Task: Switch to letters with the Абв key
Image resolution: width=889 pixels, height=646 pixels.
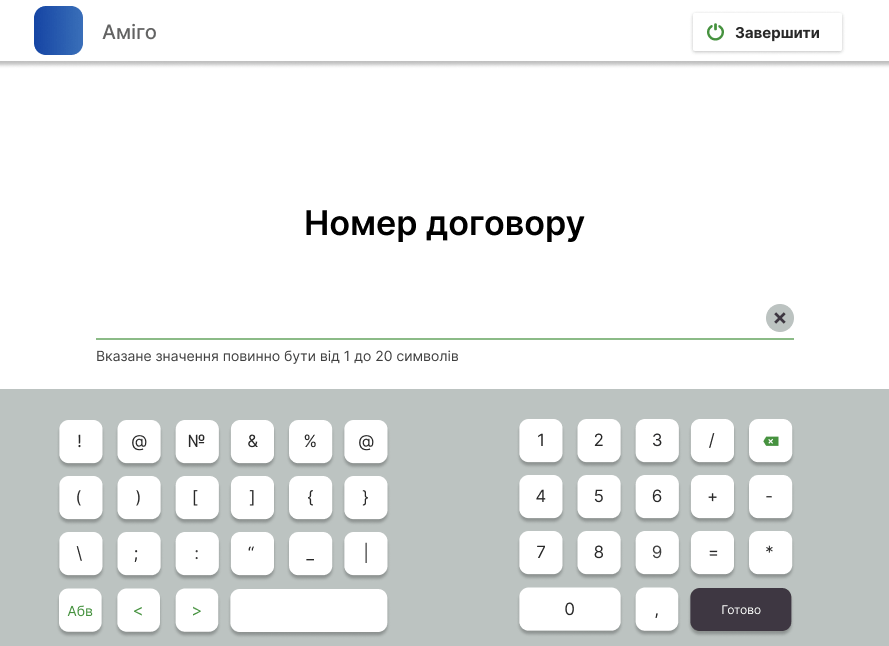Action: click(80, 610)
